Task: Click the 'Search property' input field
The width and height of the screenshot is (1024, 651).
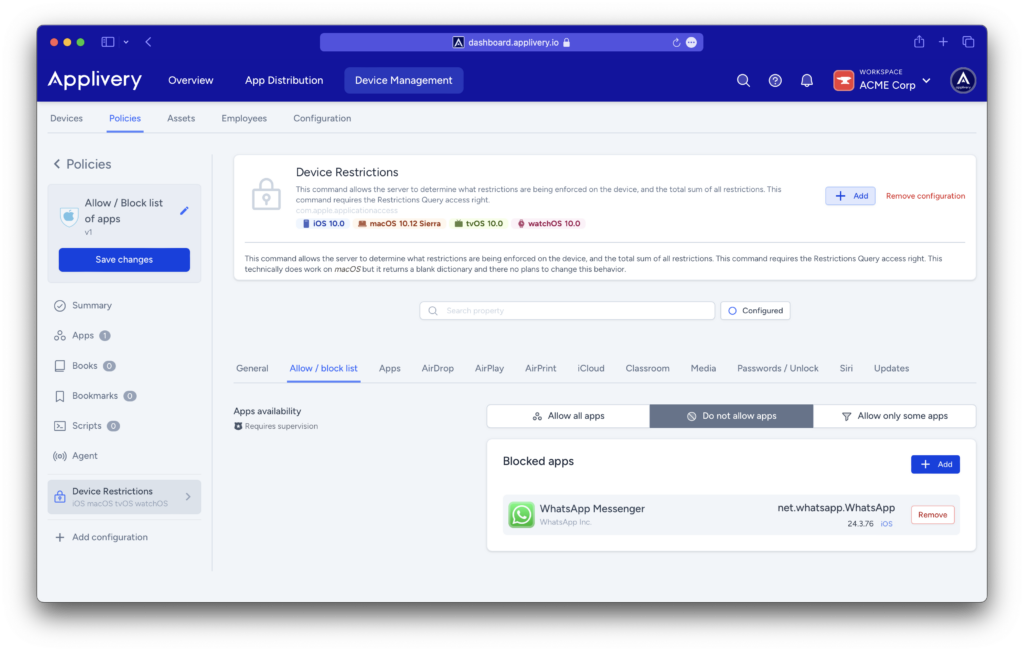Action: [567, 310]
